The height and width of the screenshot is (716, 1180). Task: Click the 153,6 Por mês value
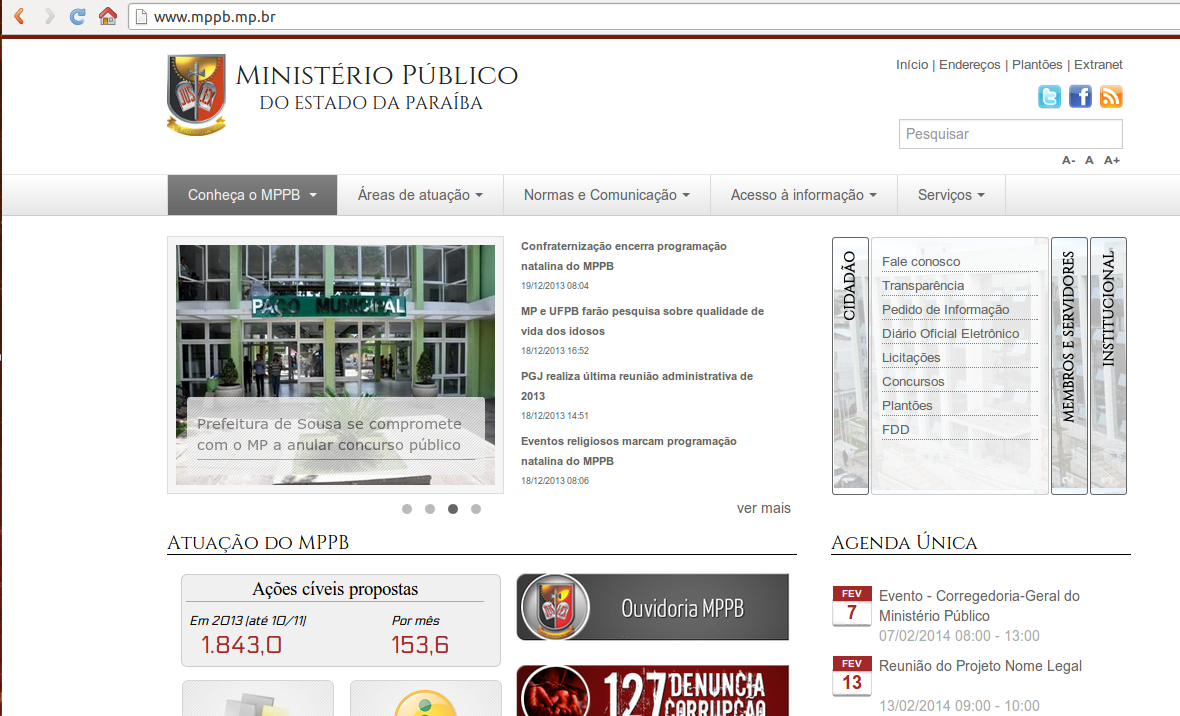[420, 644]
